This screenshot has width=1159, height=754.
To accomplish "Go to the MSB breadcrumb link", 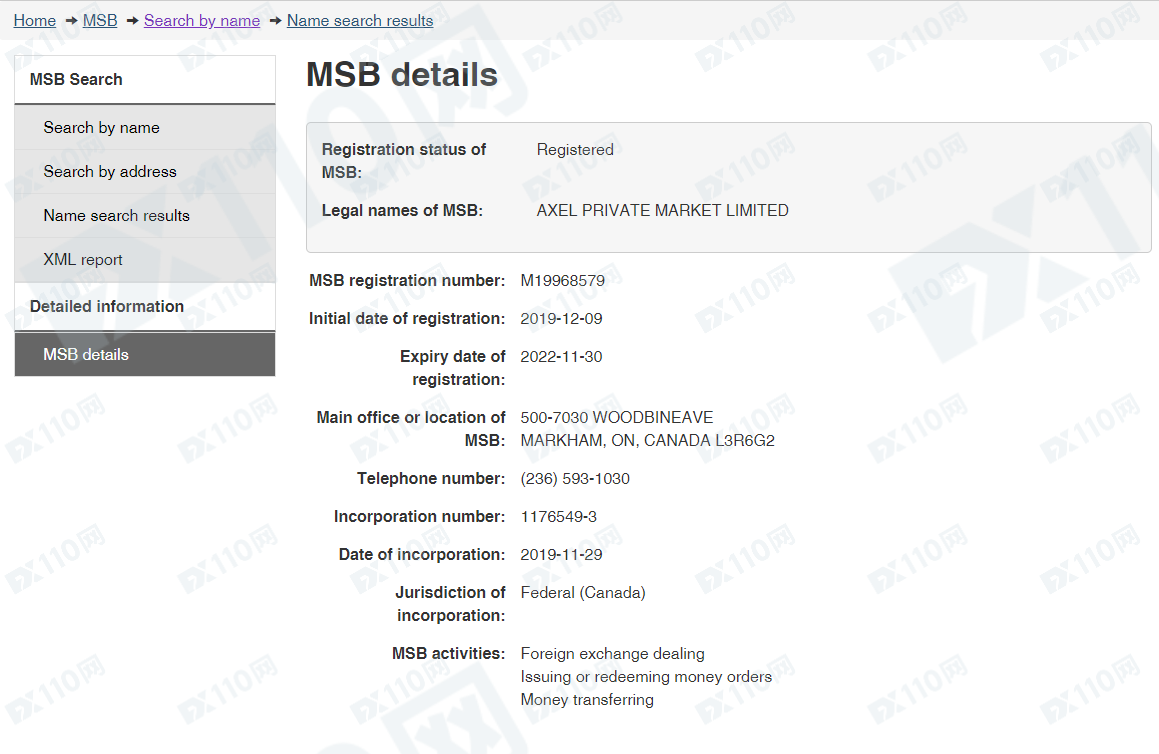I will (x=100, y=21).
